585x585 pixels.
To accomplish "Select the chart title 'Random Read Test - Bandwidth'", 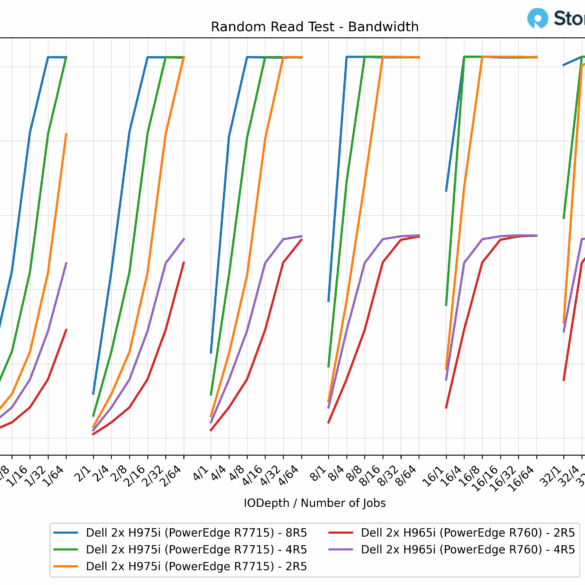I will tap(315, 27).
